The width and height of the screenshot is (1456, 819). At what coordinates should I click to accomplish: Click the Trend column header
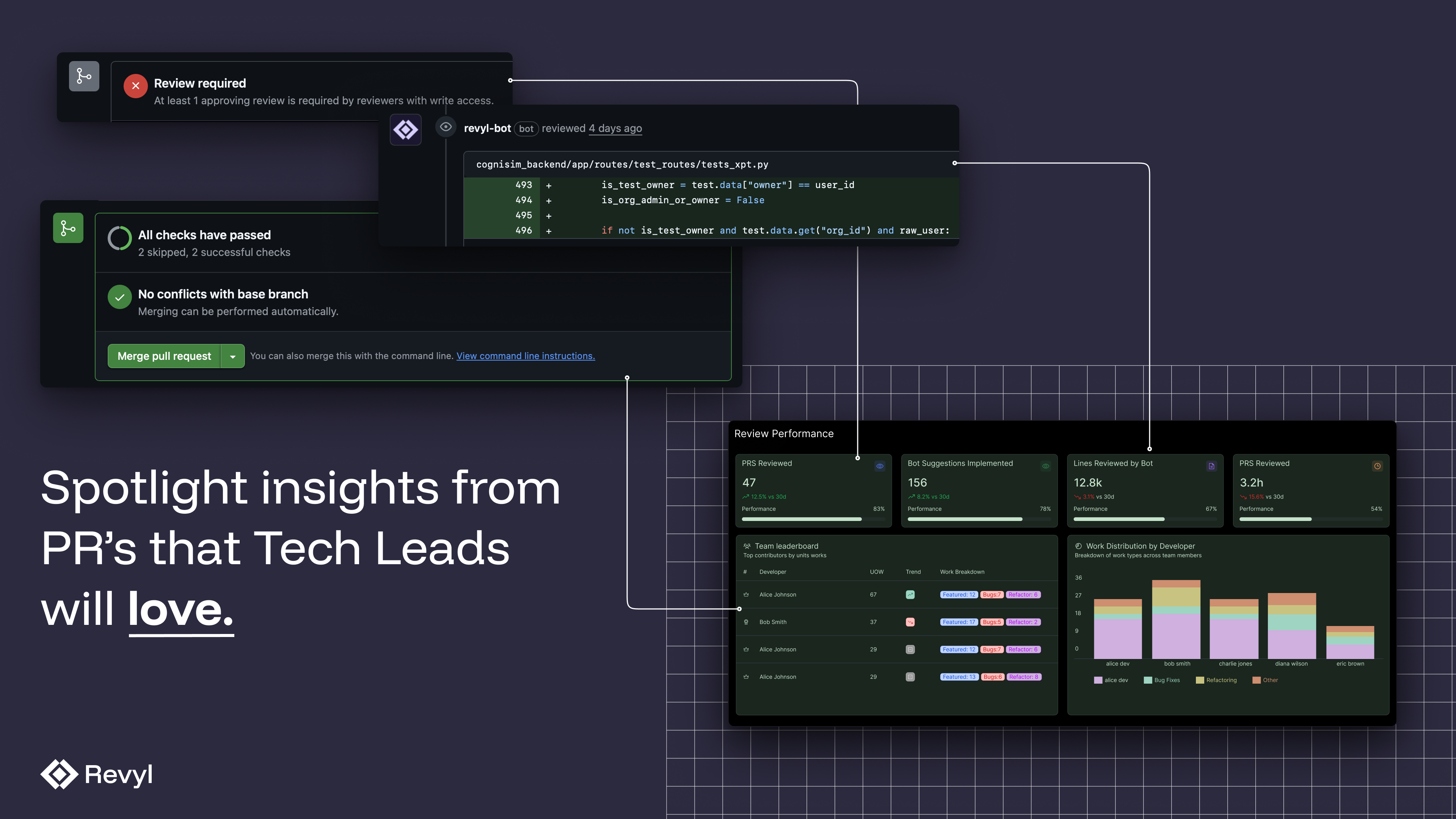coord(913,572)
